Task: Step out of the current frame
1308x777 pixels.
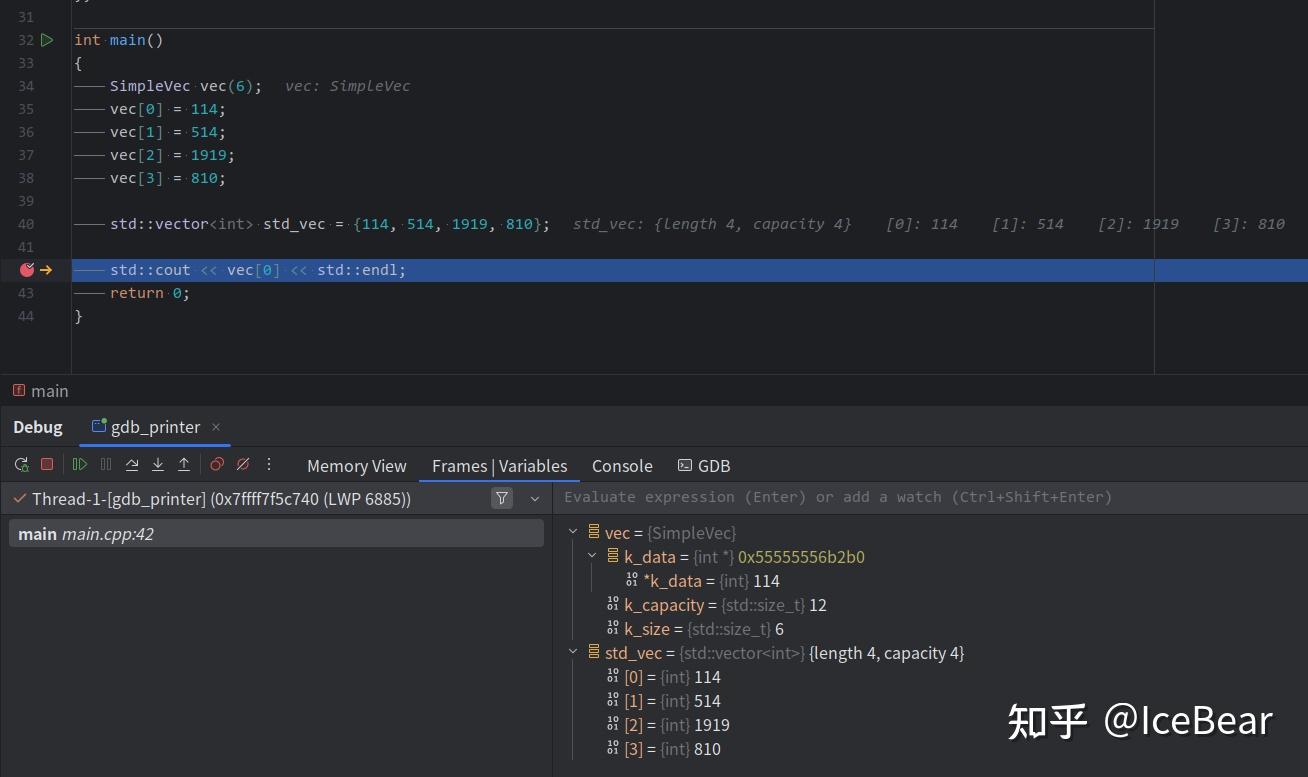Action: [x=184, y=465]
